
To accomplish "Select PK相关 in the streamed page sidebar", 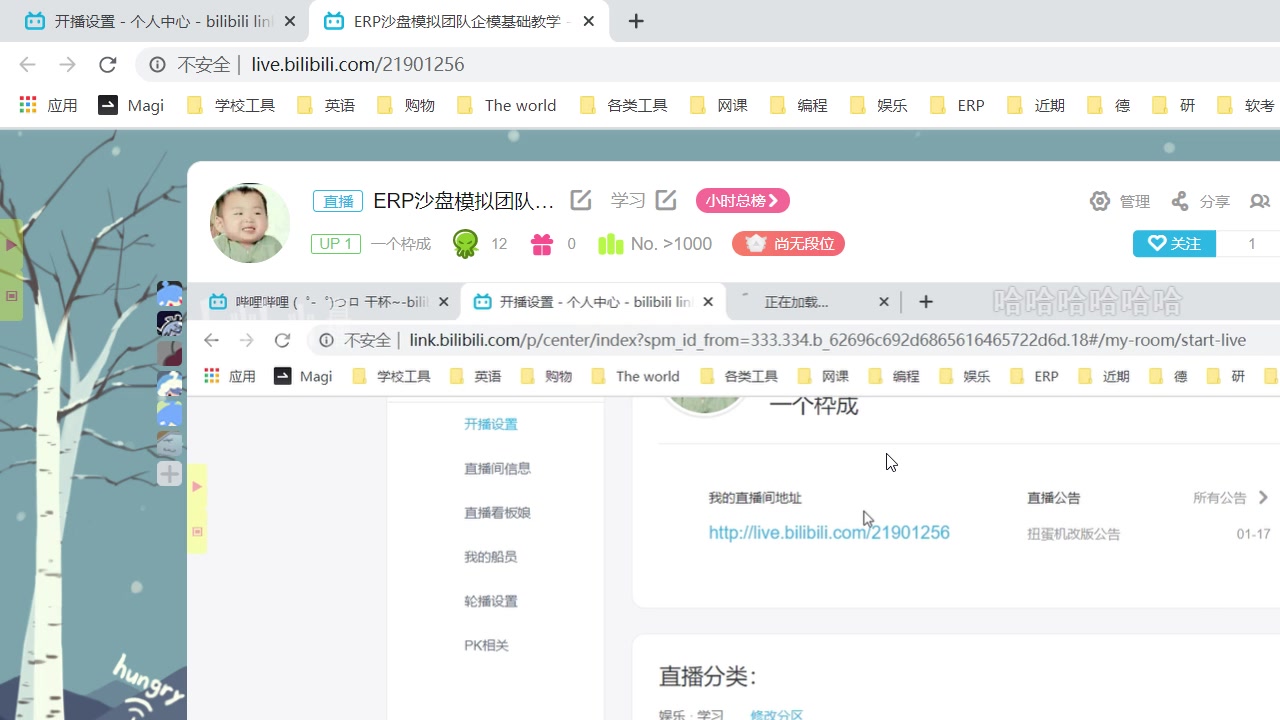I will [486, 645].
